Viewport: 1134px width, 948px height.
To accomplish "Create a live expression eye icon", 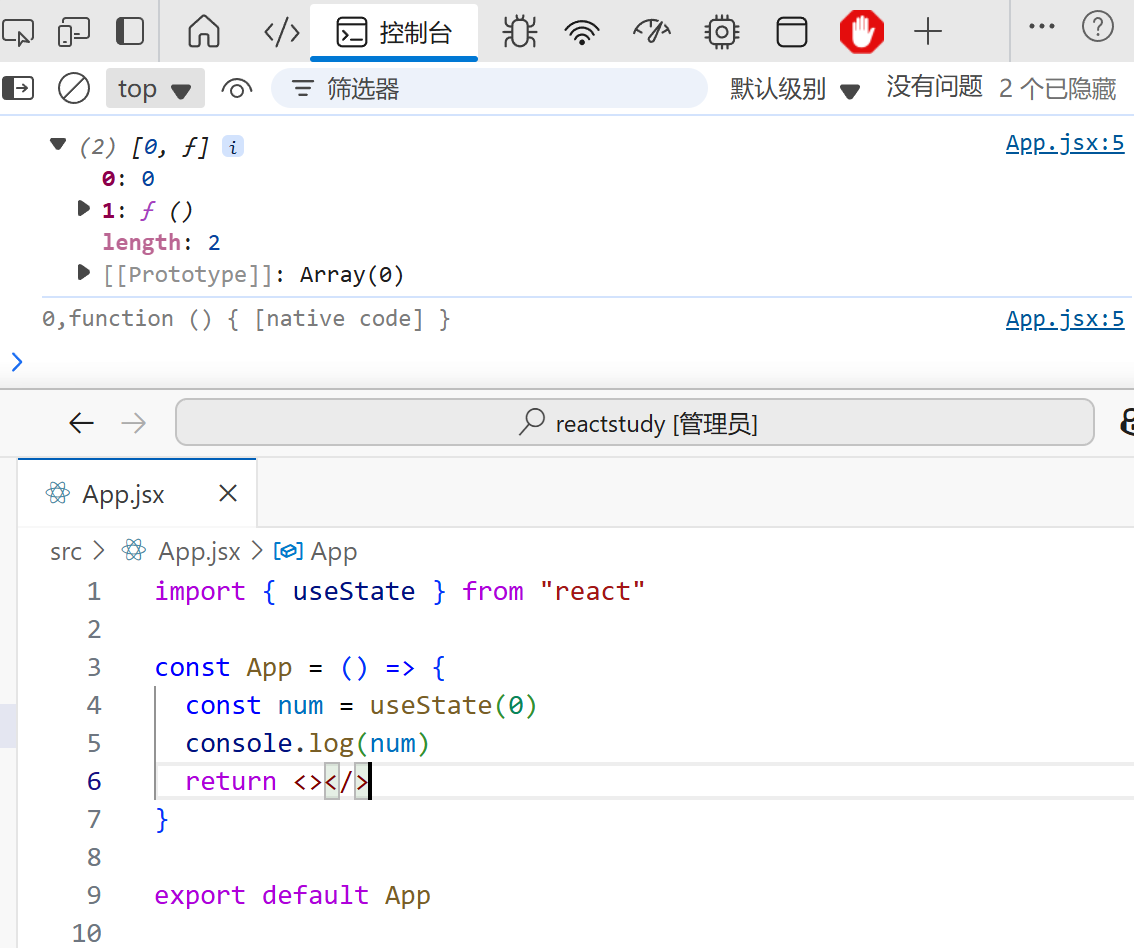I will coord(236,89).
